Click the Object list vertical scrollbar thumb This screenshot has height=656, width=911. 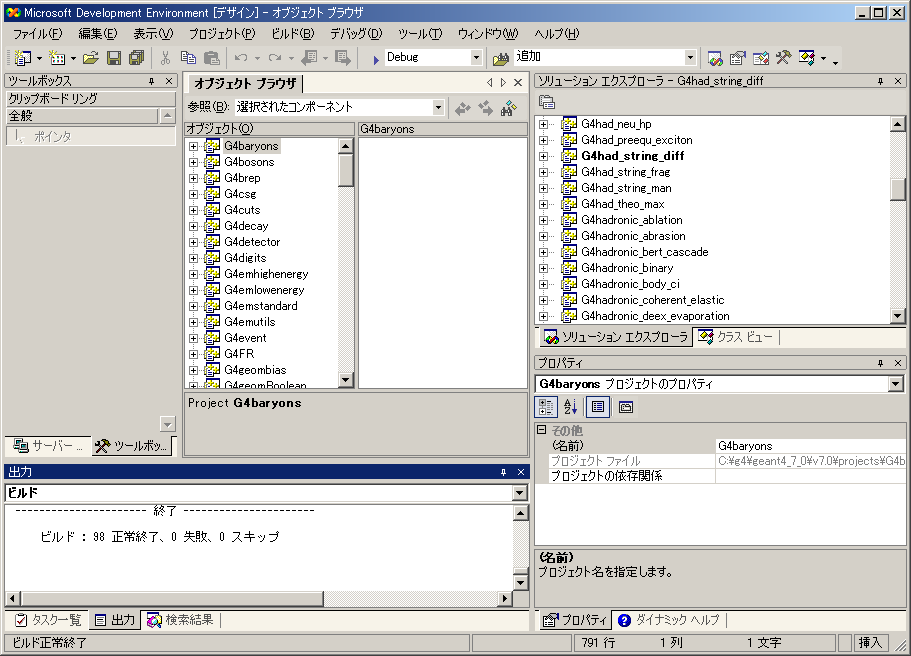[346, 170]
